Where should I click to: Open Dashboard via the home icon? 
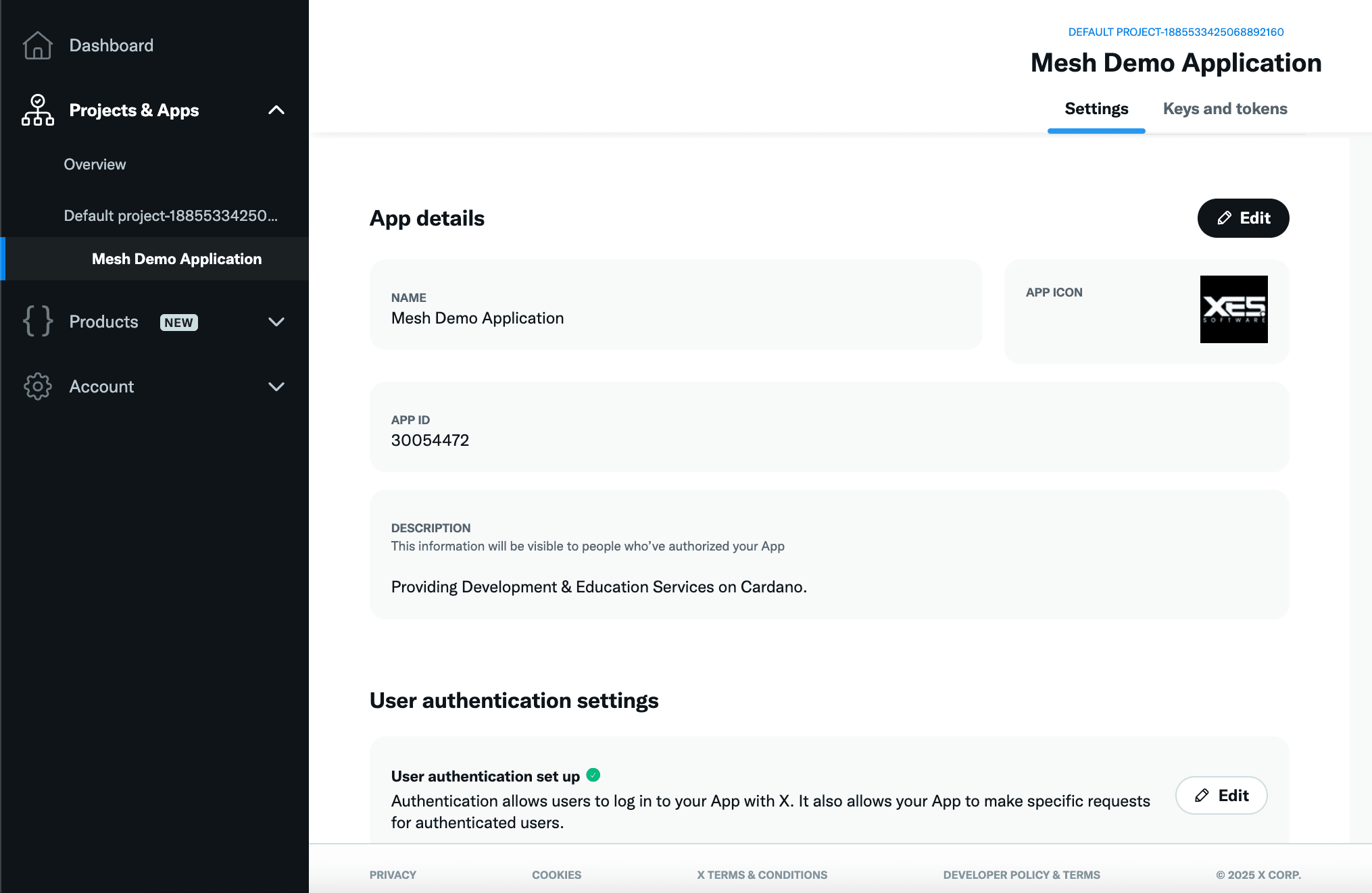tap(37, 45)
